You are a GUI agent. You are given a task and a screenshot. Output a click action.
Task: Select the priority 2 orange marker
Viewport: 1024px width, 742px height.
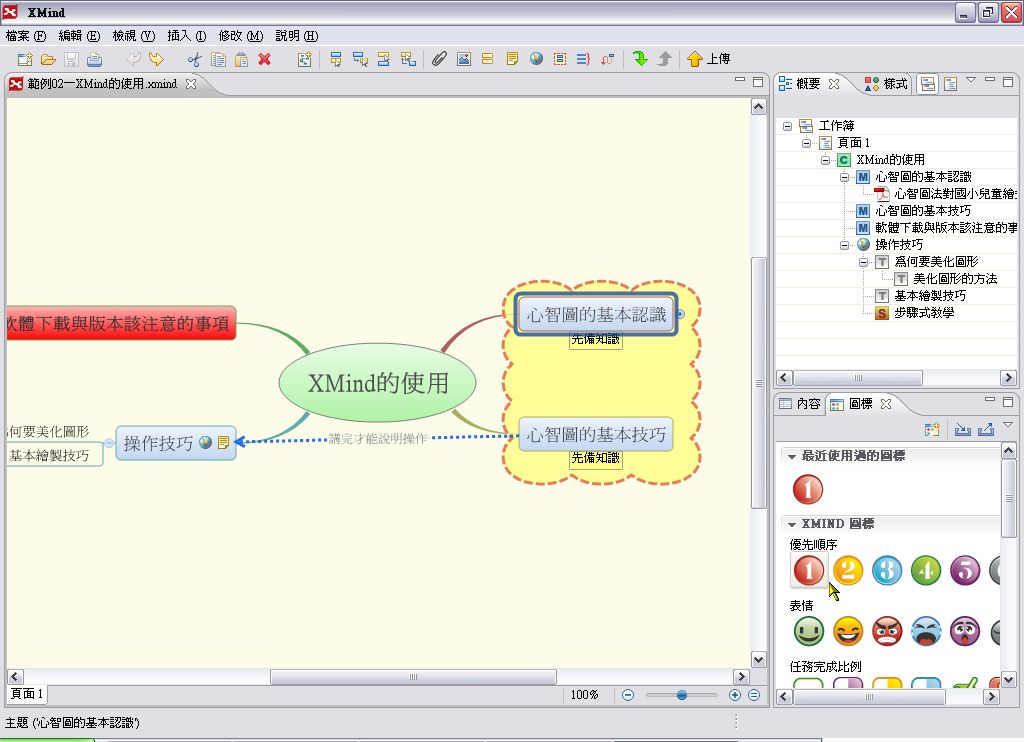tap(847, 570)
